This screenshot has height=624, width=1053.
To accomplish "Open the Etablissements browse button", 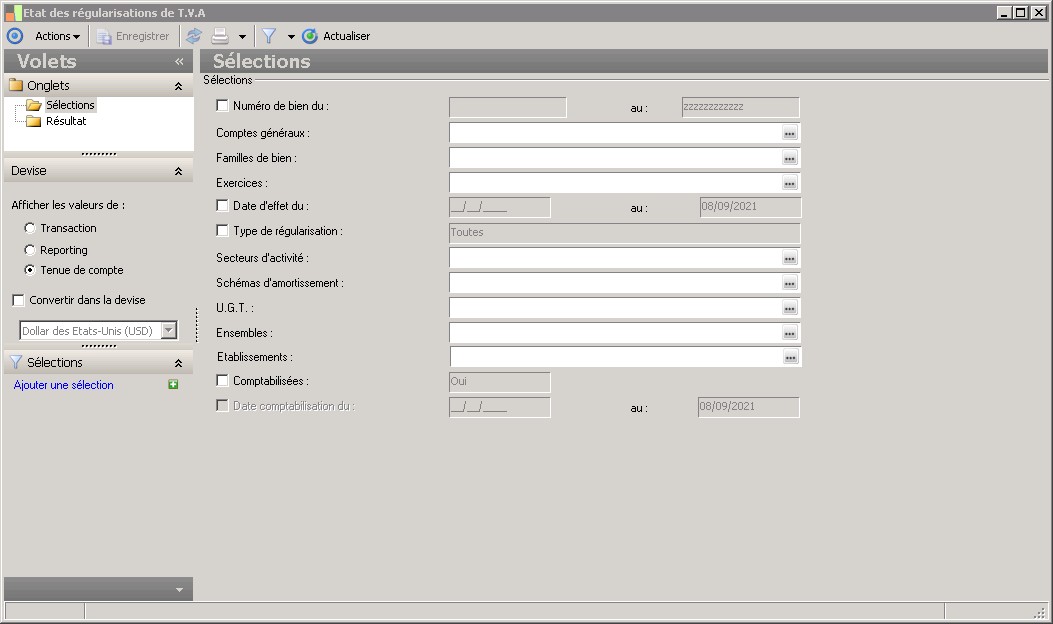I will click(x=790, y=357).
